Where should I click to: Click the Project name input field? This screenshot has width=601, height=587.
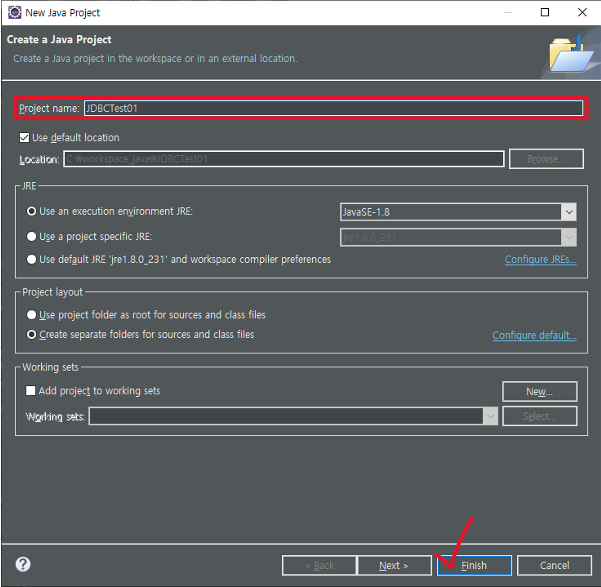pos(333,108)
